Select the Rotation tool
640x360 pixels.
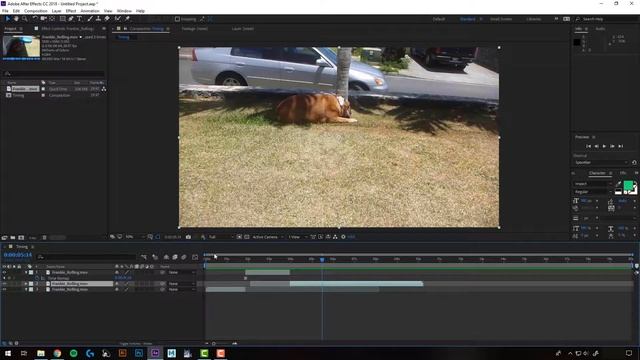pyautogui.click(x=35, y=19)
